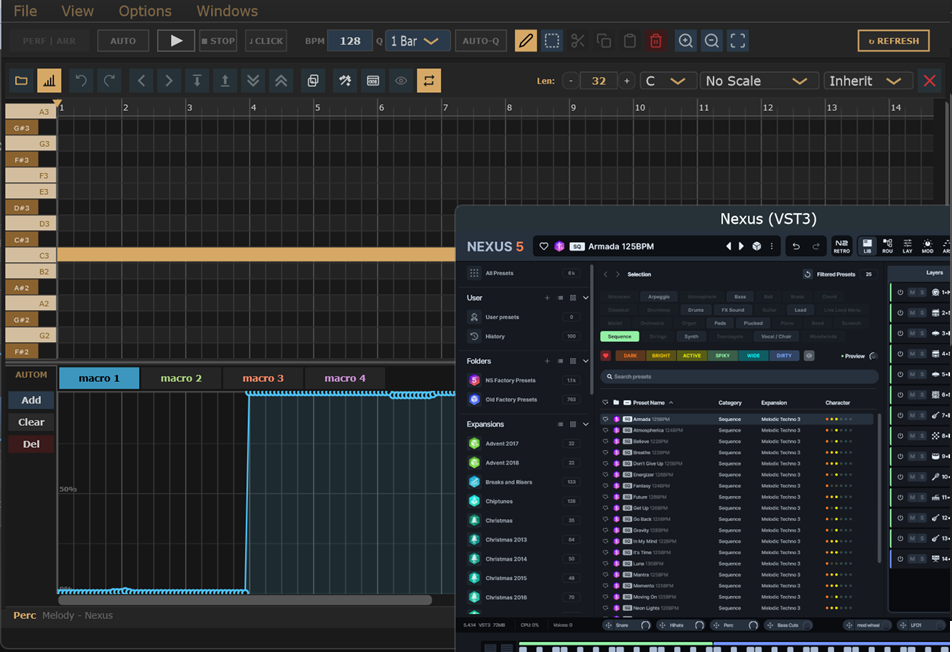The width and height of the screenshot is (952, 652).
Task: Click the STOP button
Action: tap(218, 41)
